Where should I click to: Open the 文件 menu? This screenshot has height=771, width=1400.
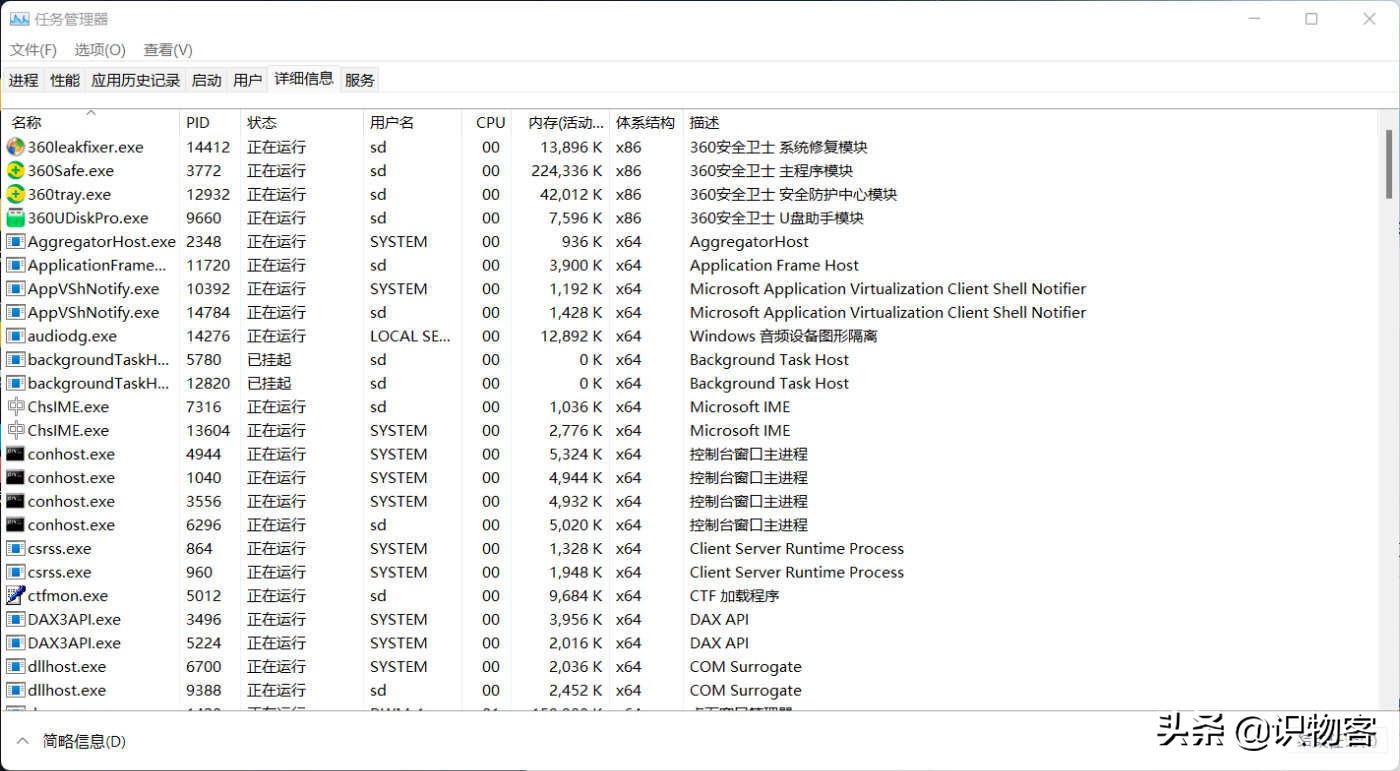[x=33, y=49]
